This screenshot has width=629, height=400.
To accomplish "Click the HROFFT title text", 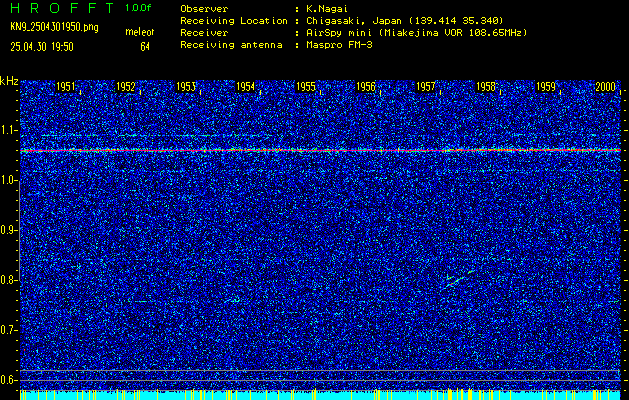I will (62, 8).
